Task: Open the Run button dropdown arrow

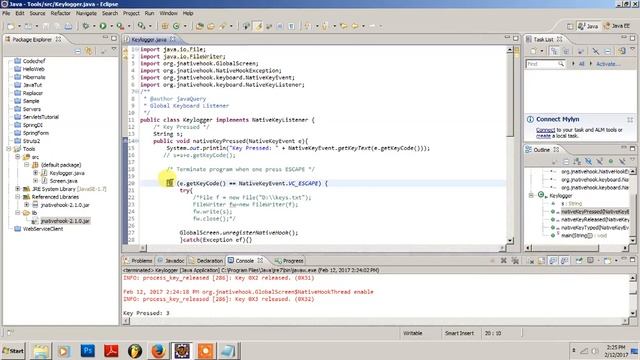Action: (111, 26)
